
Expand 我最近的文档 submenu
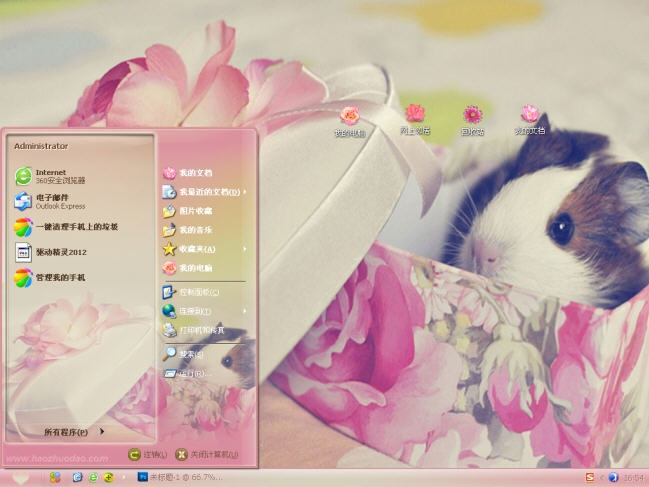click(x=205, y=192)
